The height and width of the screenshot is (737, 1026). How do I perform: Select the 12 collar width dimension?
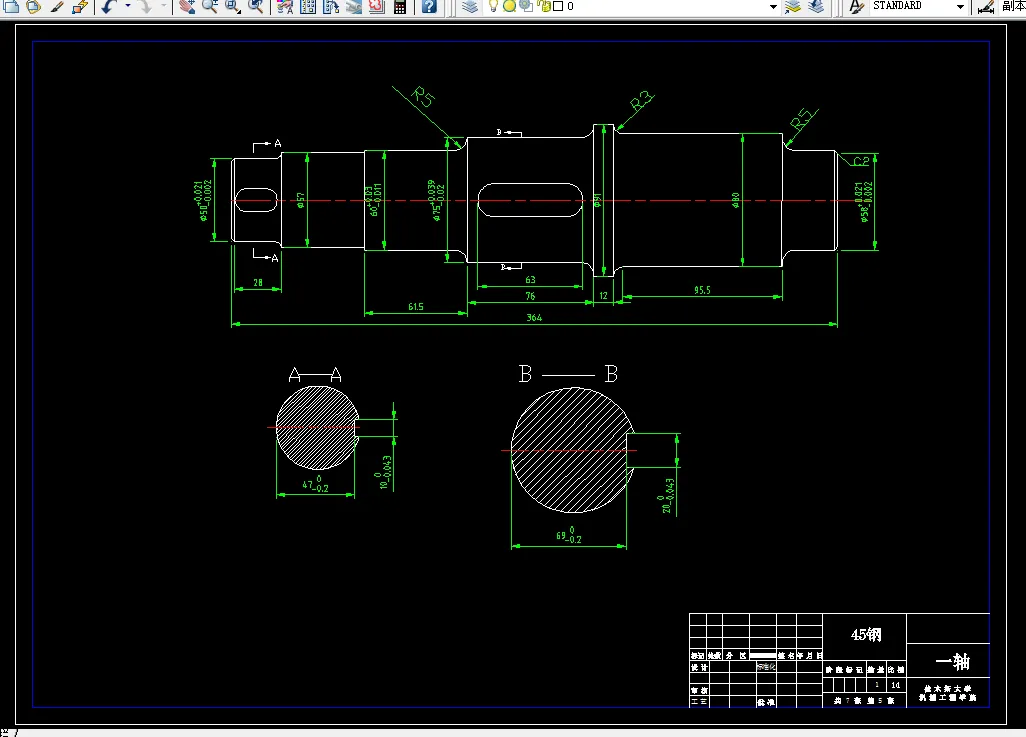603,296
